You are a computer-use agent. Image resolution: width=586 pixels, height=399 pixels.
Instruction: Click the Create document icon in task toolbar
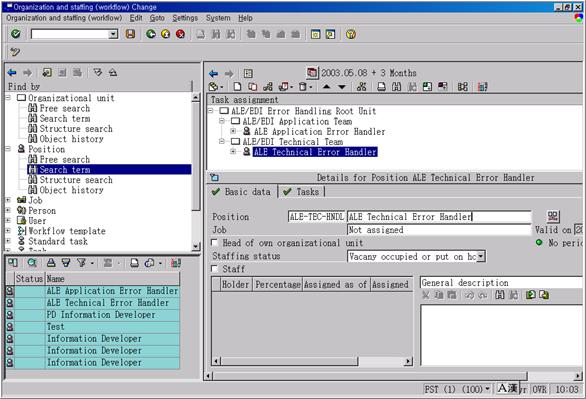(237, 87)
